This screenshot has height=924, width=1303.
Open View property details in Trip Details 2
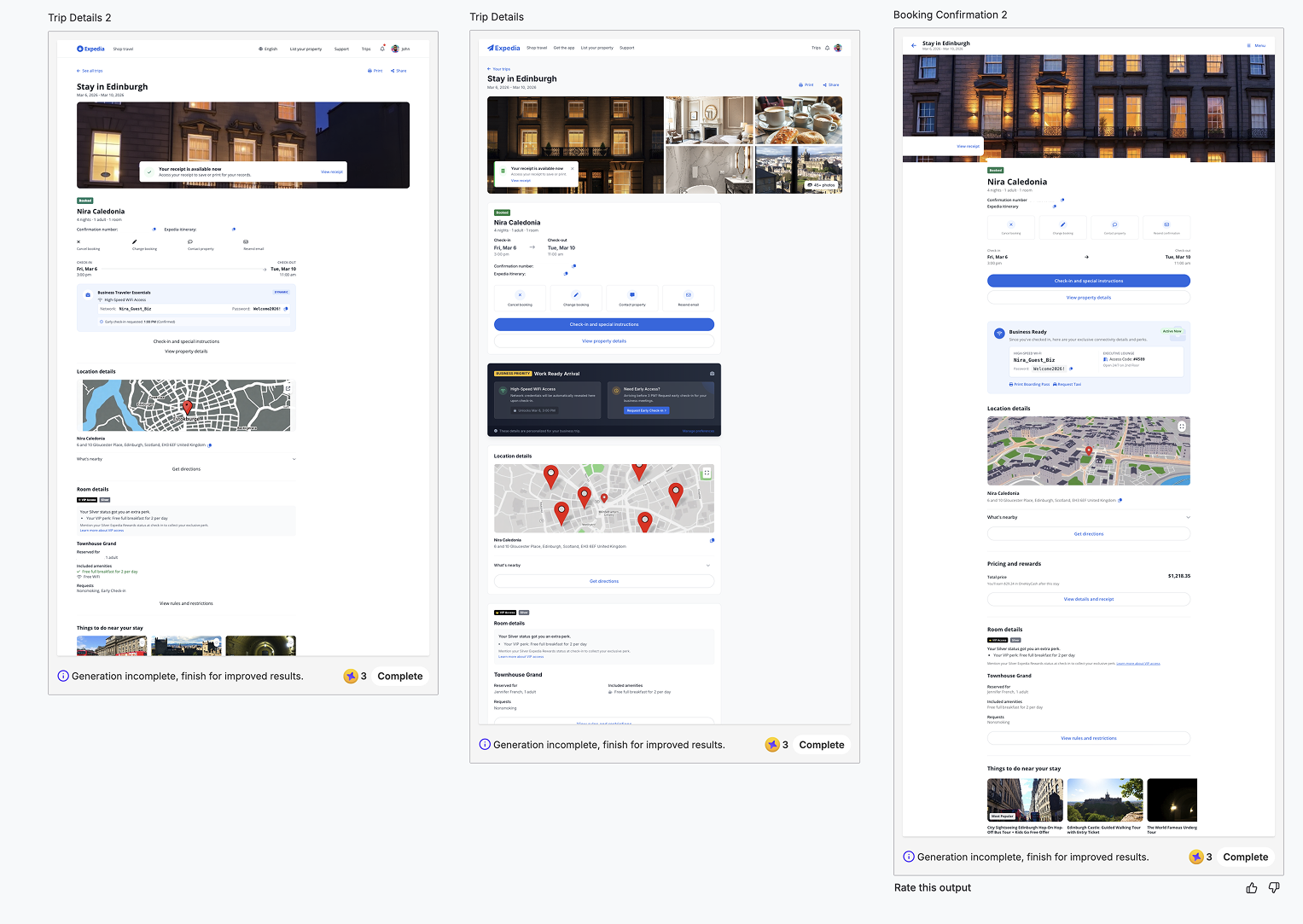186,352
